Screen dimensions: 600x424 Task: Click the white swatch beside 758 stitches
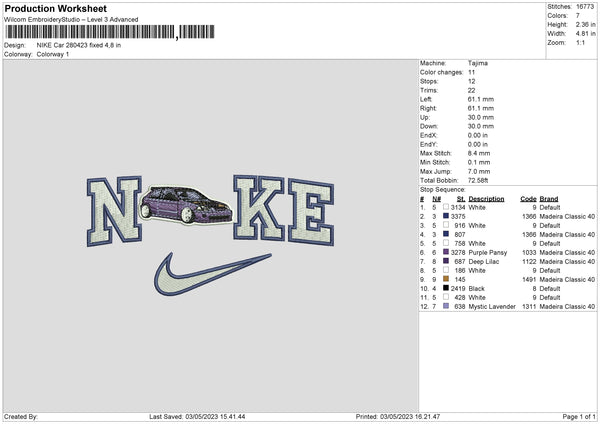pyautogui.click(x=446, y=243)
